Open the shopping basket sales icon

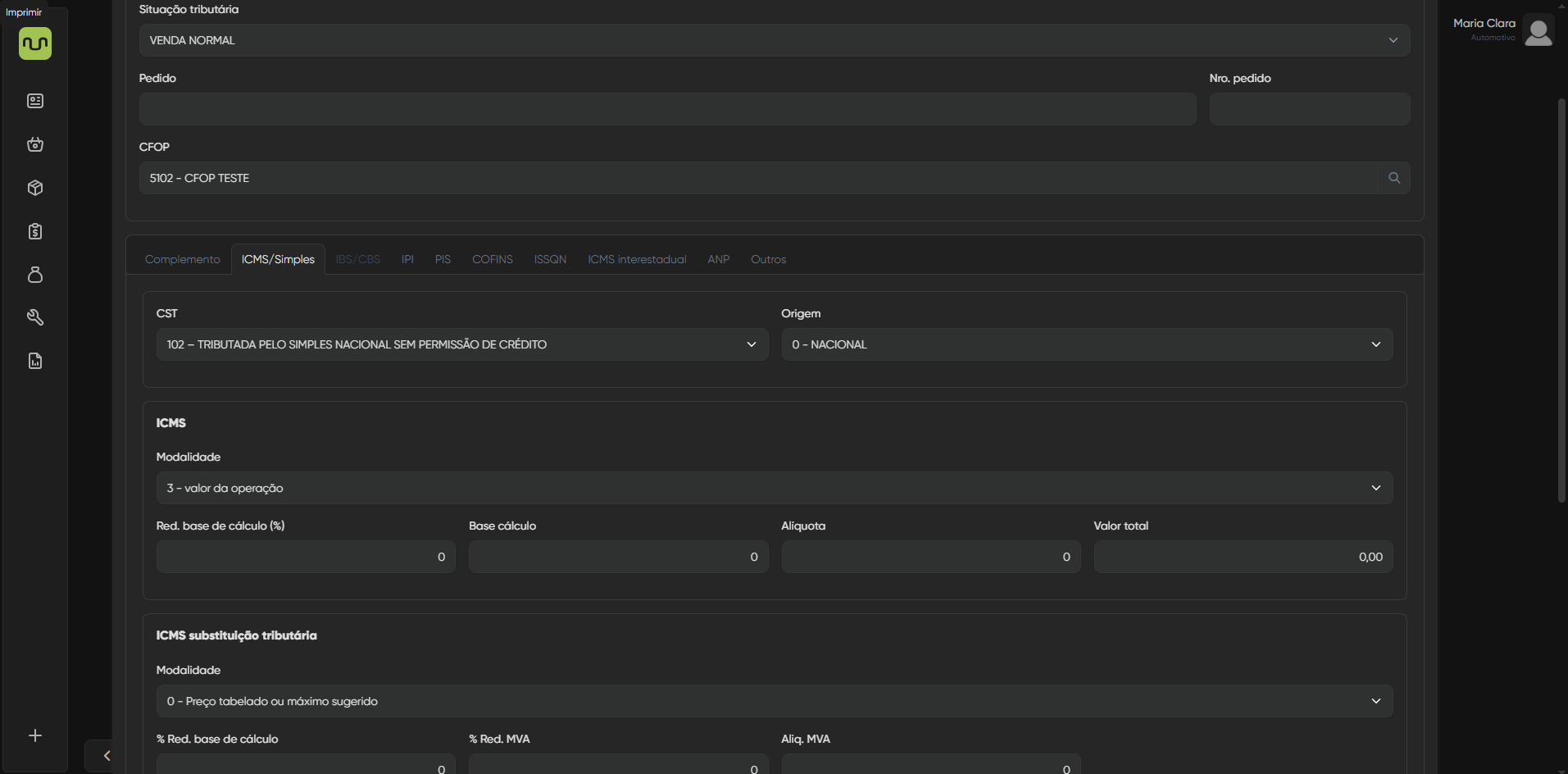point(35,144)
